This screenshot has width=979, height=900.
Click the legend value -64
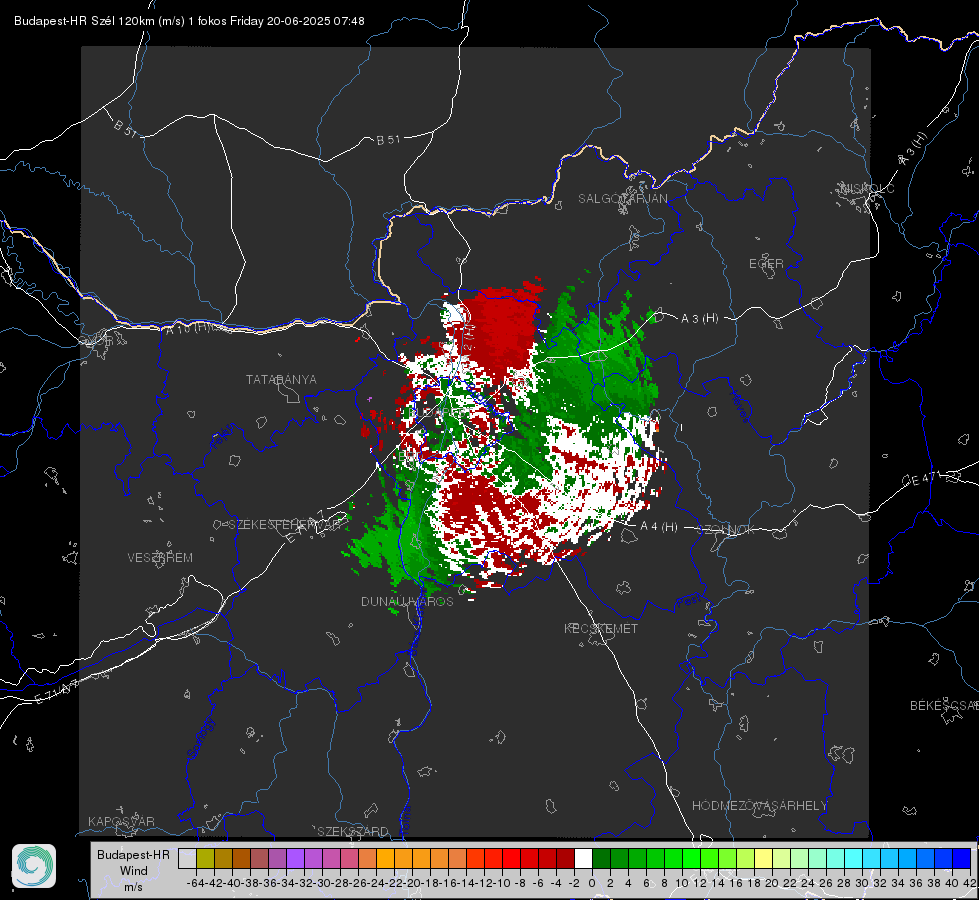[196, 883]
